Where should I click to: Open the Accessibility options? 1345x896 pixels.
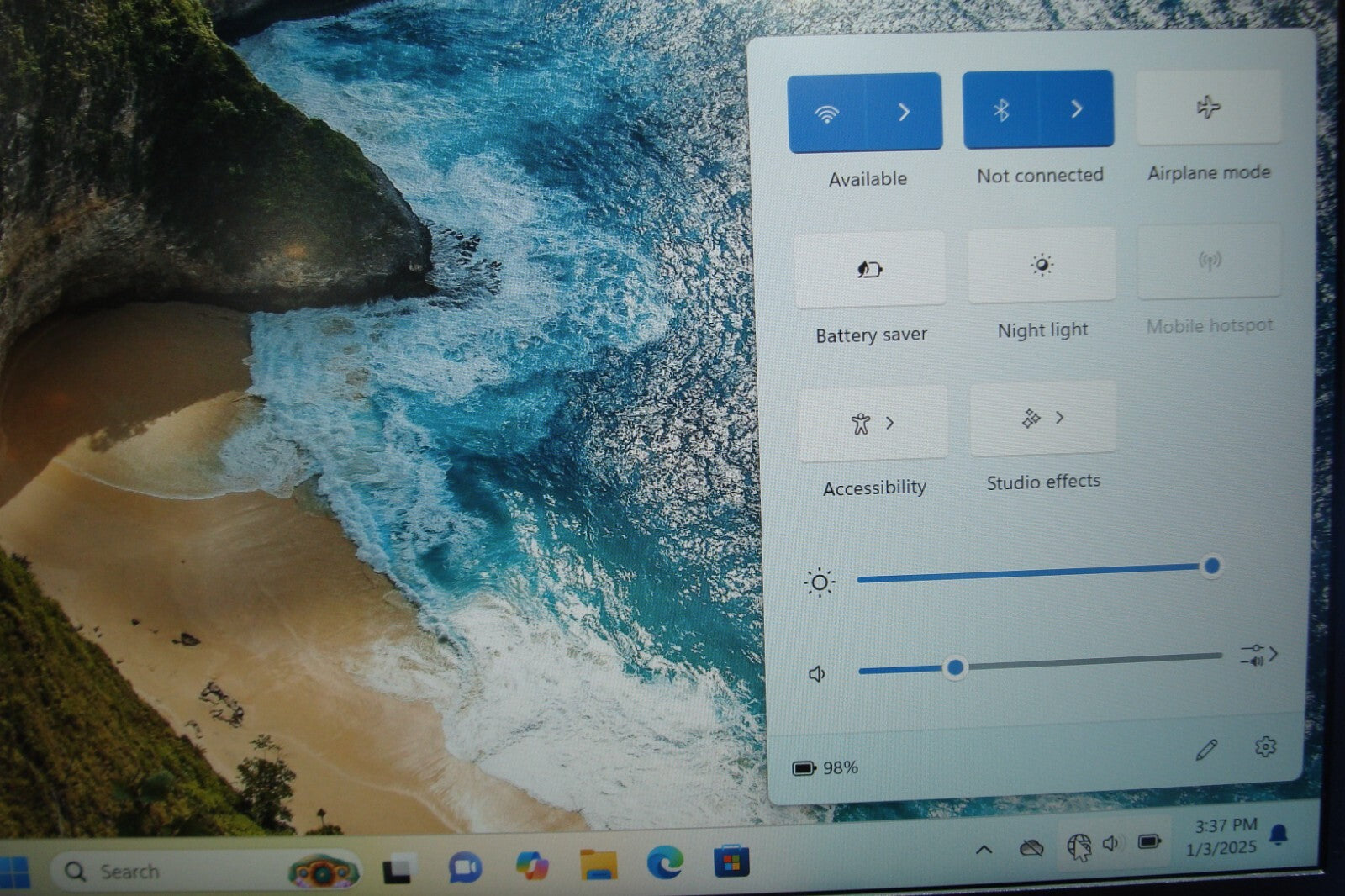[872, 424]
